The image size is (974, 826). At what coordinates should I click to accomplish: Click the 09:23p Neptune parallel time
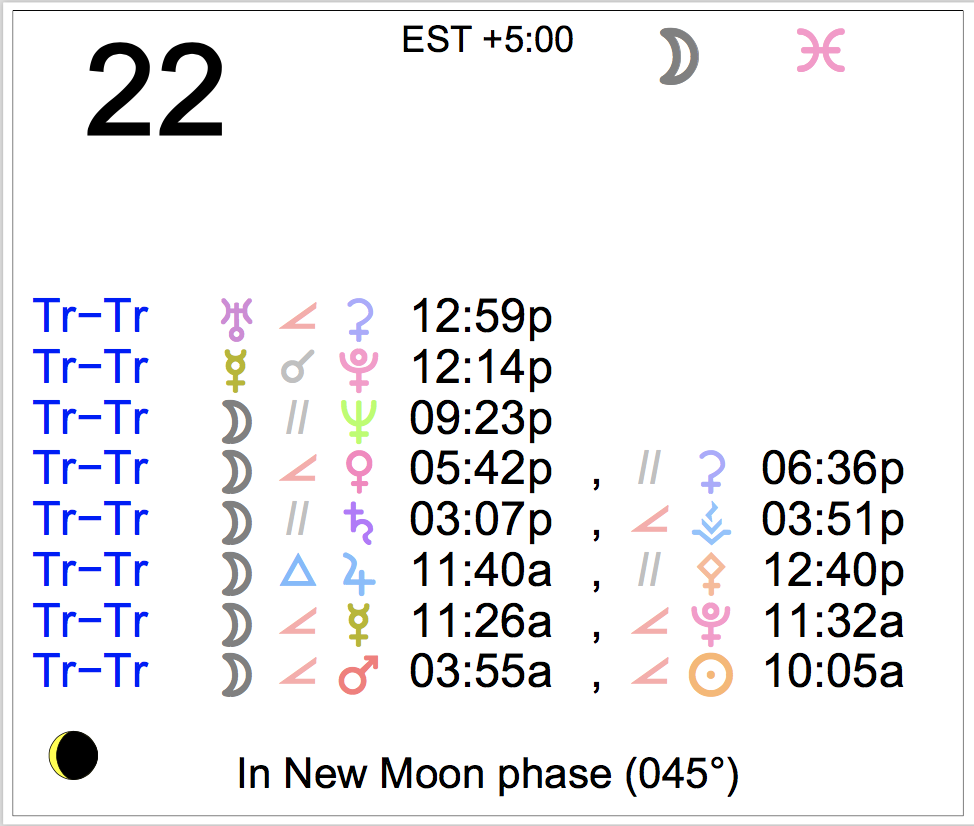click(481, 420)
